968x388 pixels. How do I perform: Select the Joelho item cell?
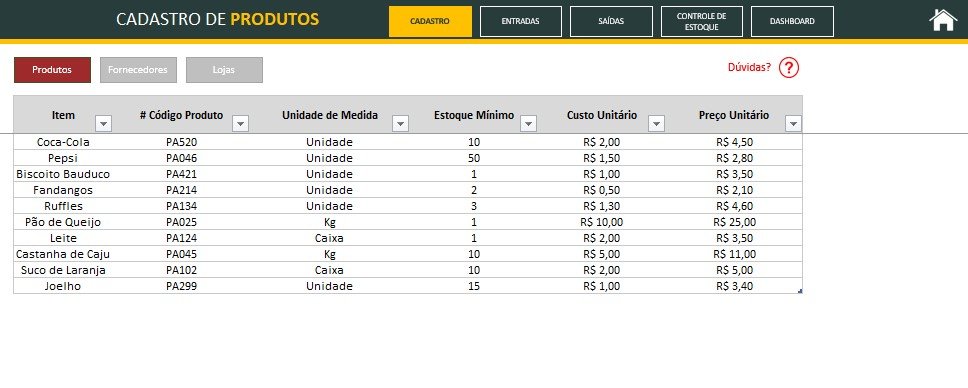[63, 287]
